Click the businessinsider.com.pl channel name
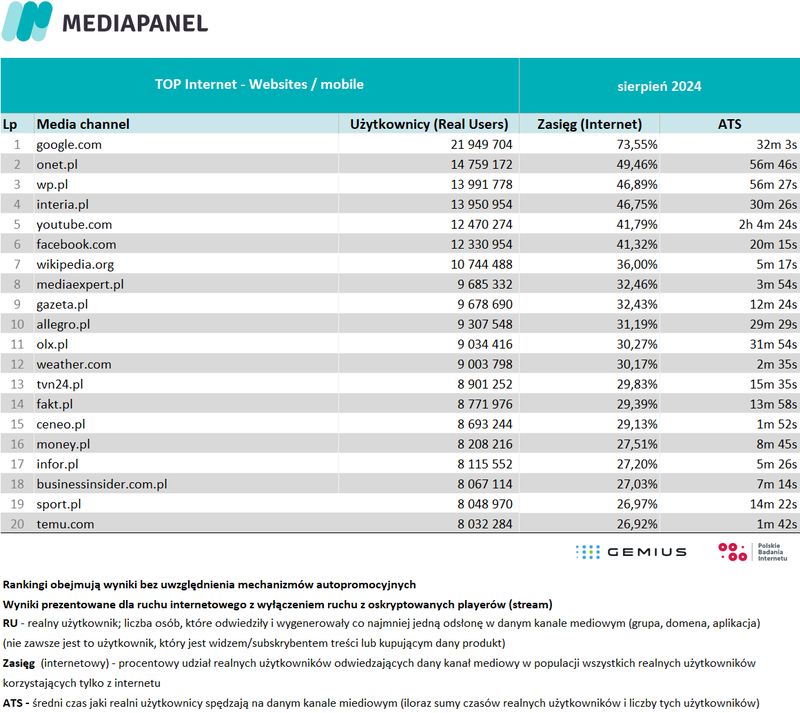The width and height of the screenshot is (800, 713). pyautogui.click(x=102, y=484)
